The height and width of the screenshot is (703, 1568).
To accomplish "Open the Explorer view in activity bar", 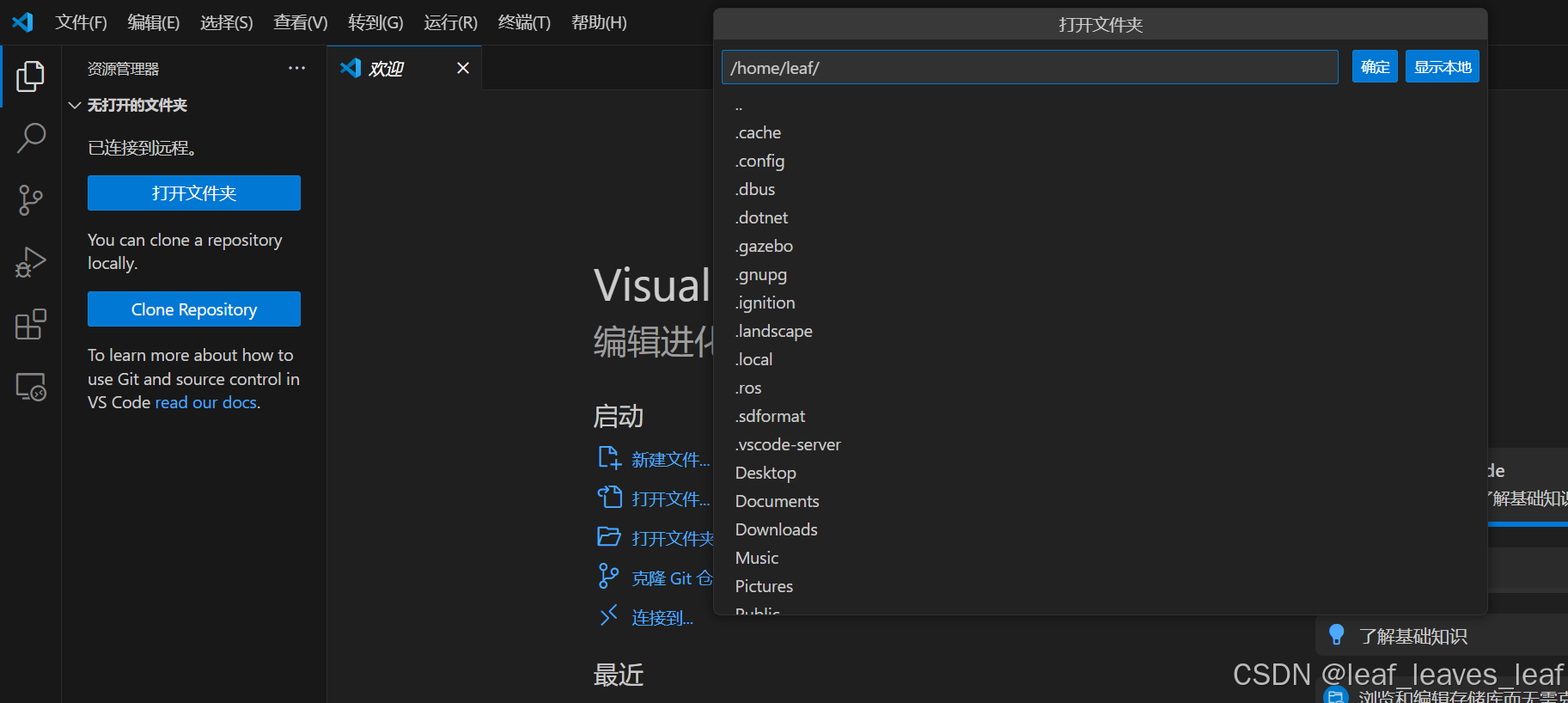I will (30, 76).
